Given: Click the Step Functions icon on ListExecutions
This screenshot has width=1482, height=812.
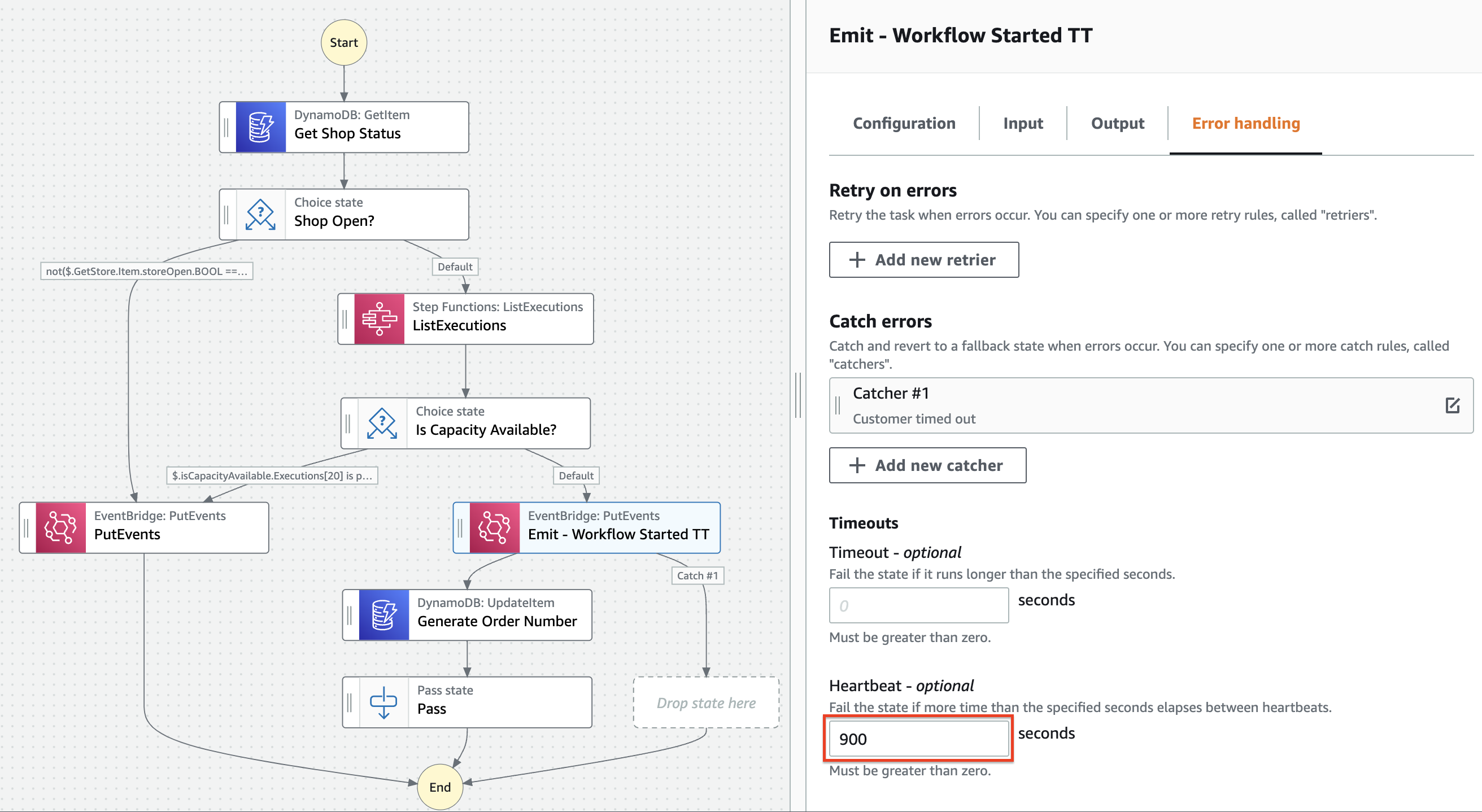Looking at the screenshot, I should [x=379, y=319].
